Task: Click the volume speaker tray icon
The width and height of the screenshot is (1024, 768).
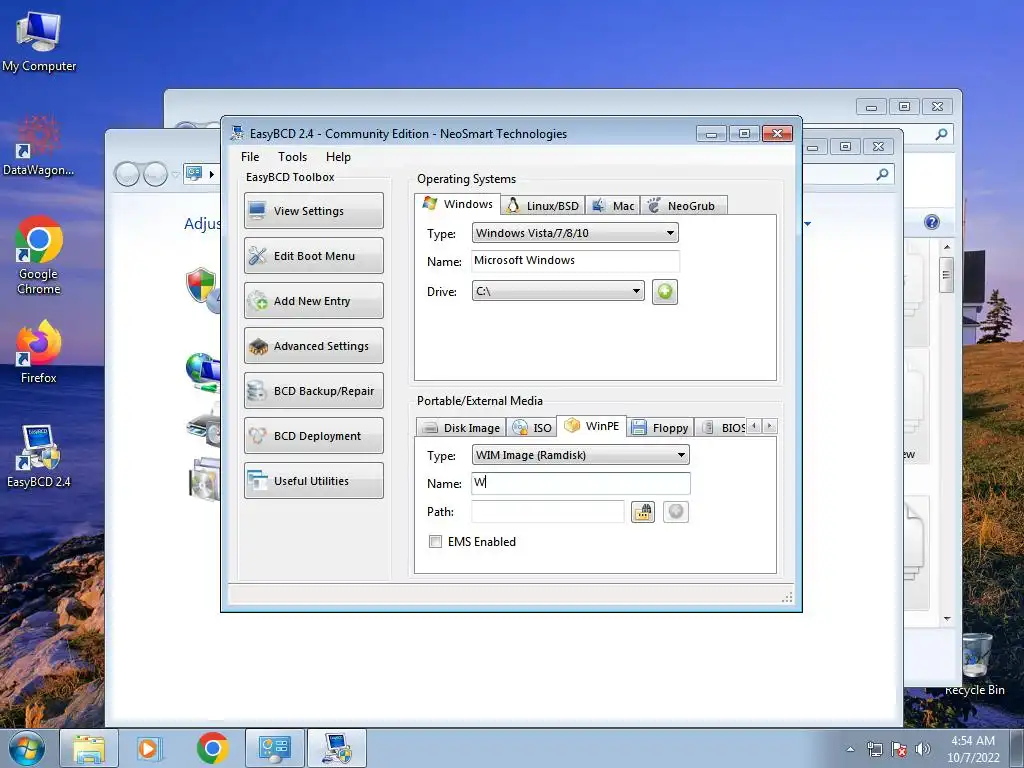Action: [x=922, y=749]
